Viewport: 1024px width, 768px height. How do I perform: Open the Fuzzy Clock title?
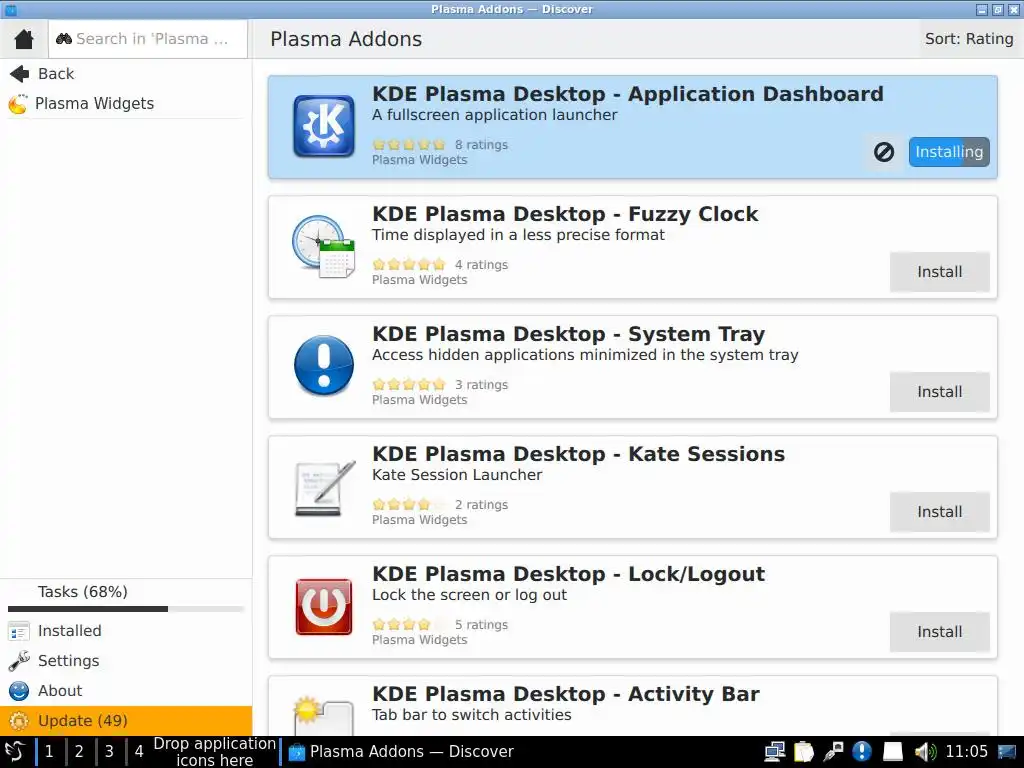tap(565, 214)
